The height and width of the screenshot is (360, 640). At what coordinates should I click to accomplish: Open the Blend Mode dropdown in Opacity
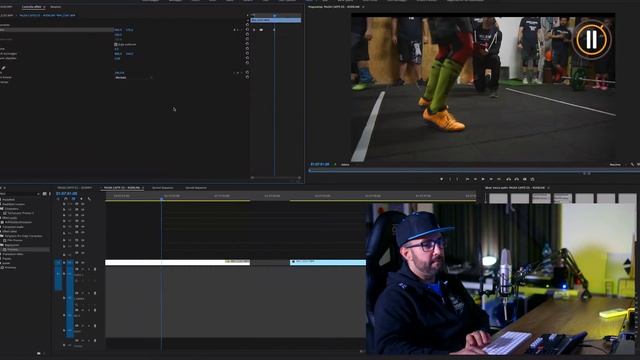[133, 77]
